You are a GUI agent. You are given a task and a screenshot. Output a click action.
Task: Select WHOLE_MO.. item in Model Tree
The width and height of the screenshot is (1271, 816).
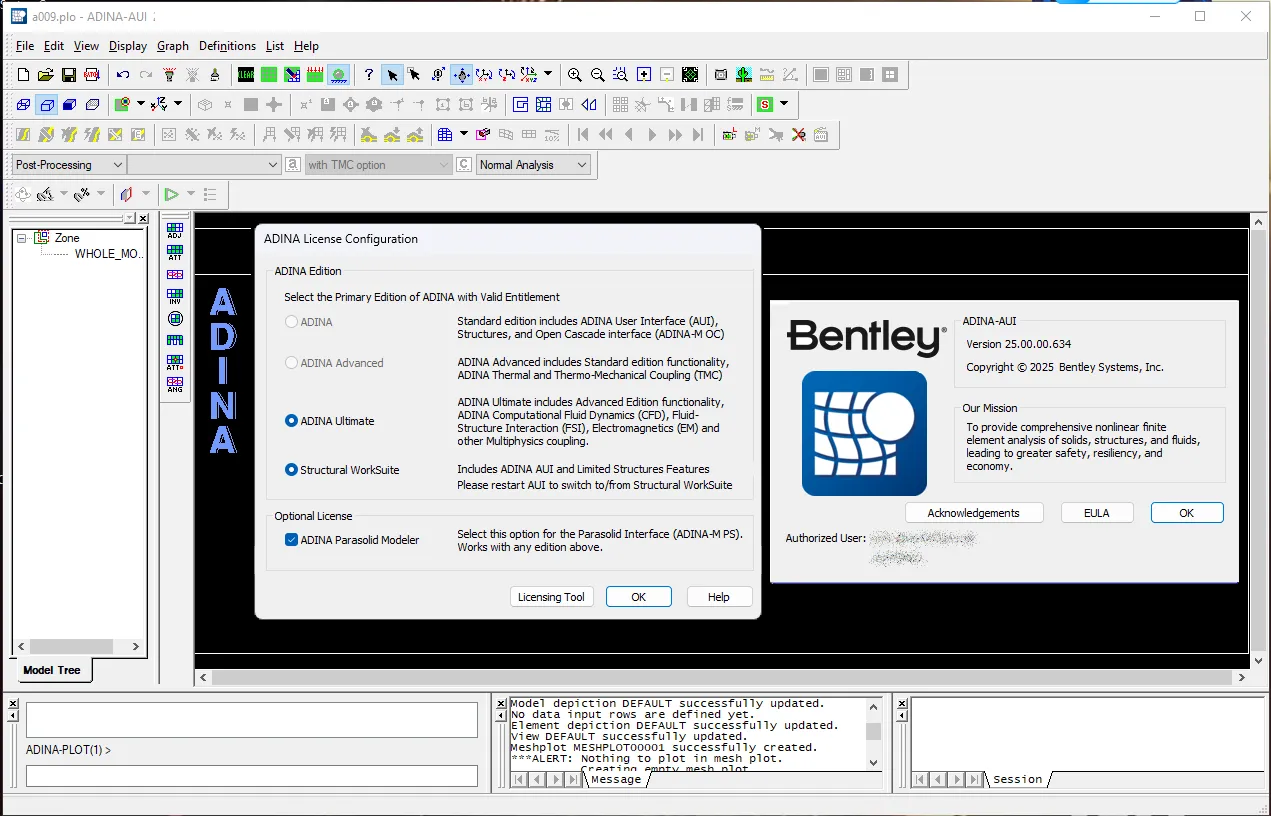point(110,254)
